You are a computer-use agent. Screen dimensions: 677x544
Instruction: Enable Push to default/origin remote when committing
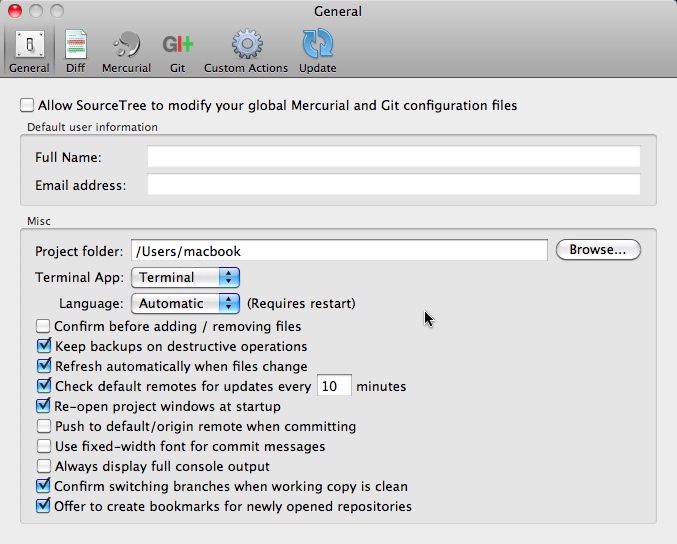[43, 426]
